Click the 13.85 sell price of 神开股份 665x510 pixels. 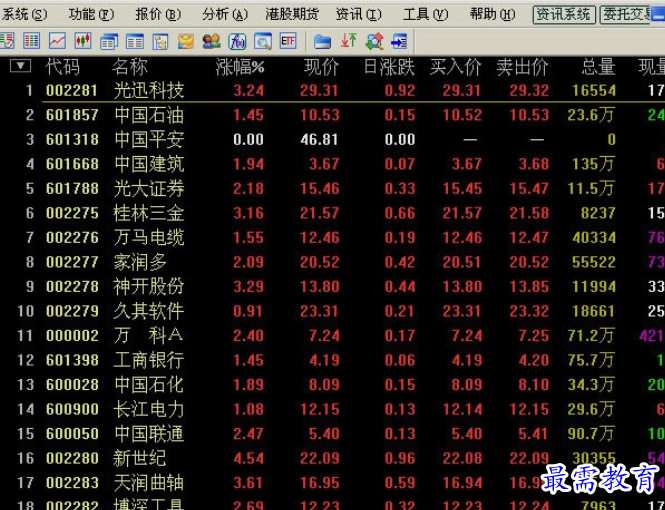coord(529,287)
